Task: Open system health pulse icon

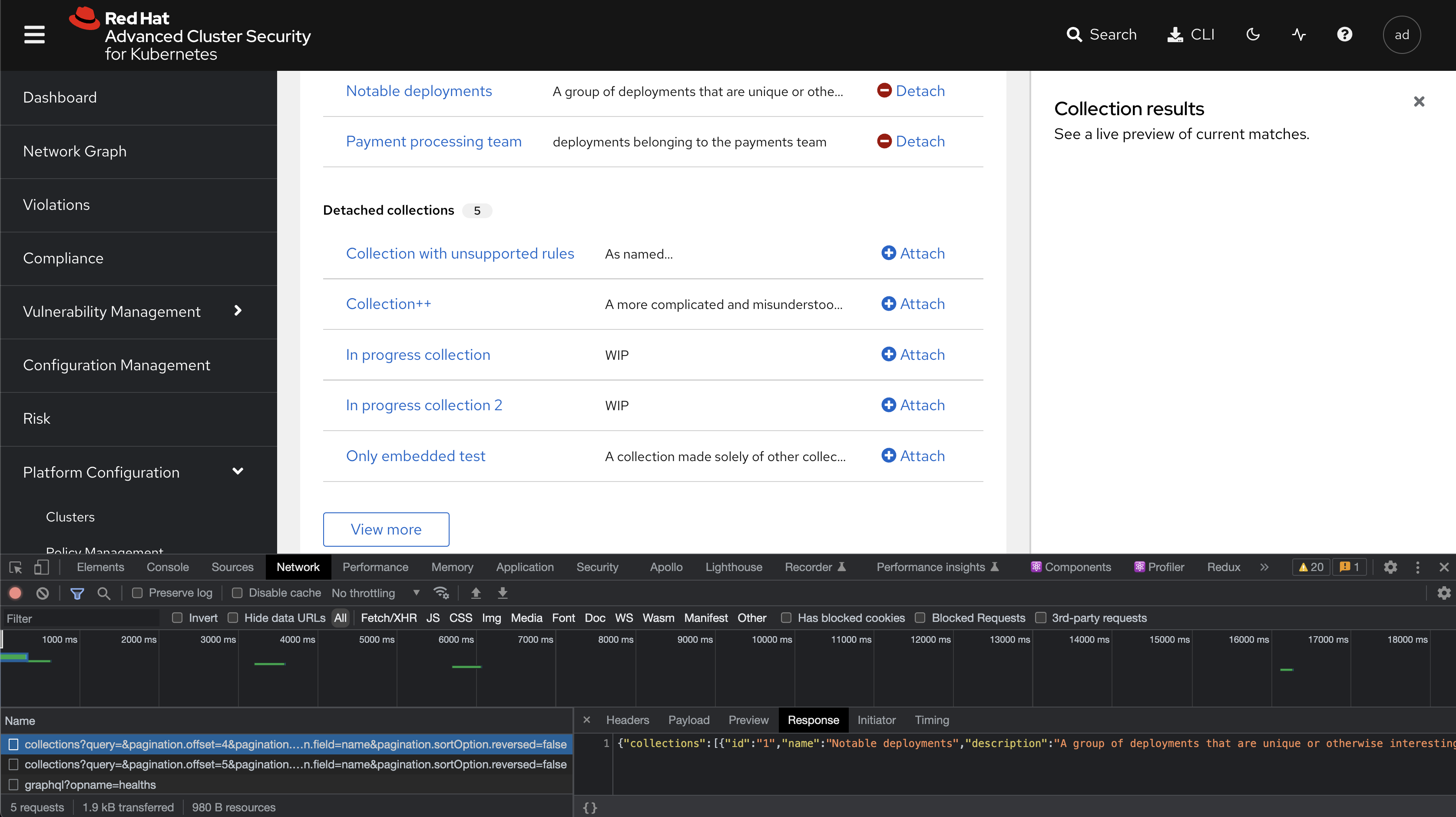Action: tap(1298, 34)
